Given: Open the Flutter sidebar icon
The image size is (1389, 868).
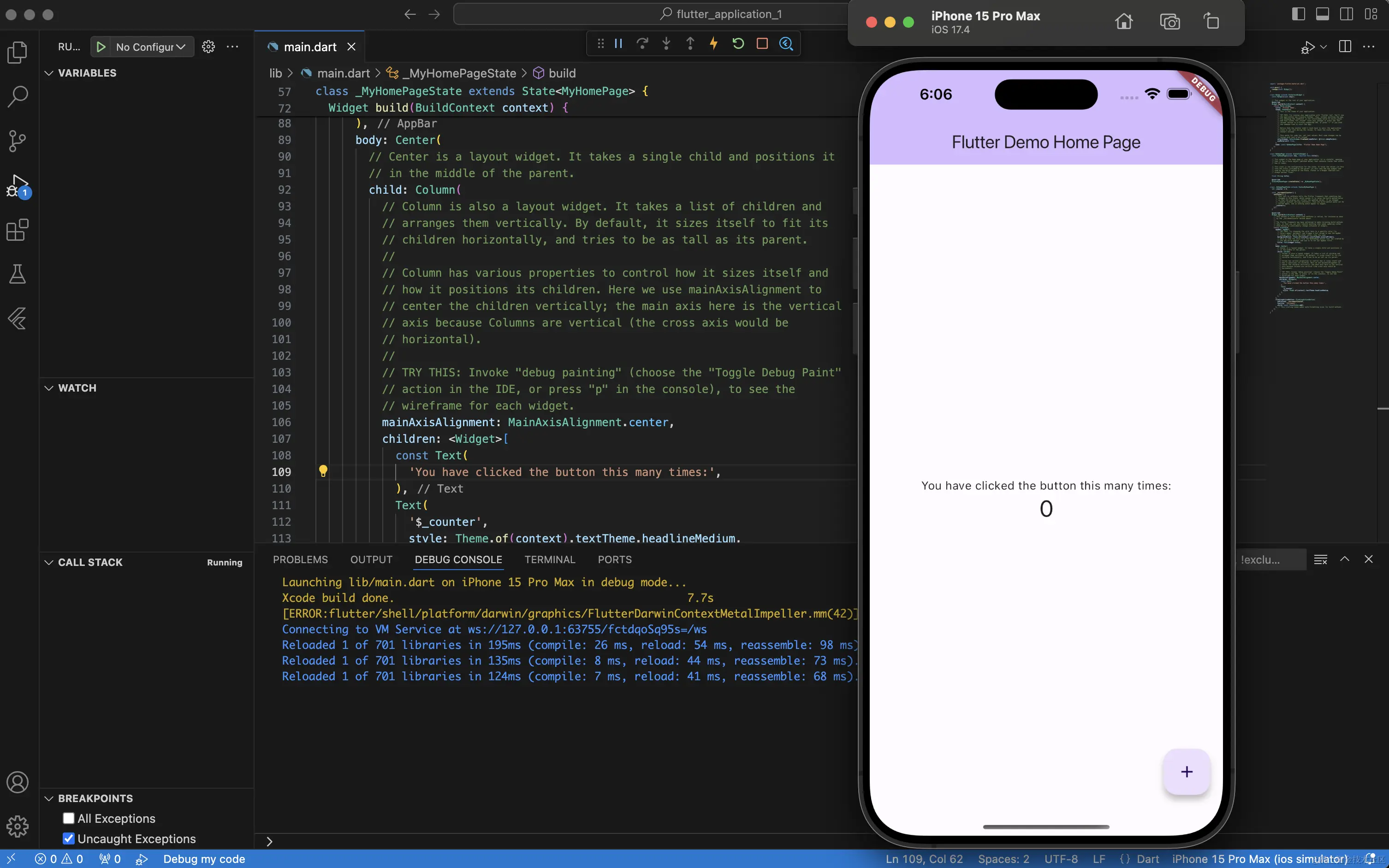Looking at the screenshot, I should tap(17, 318).
